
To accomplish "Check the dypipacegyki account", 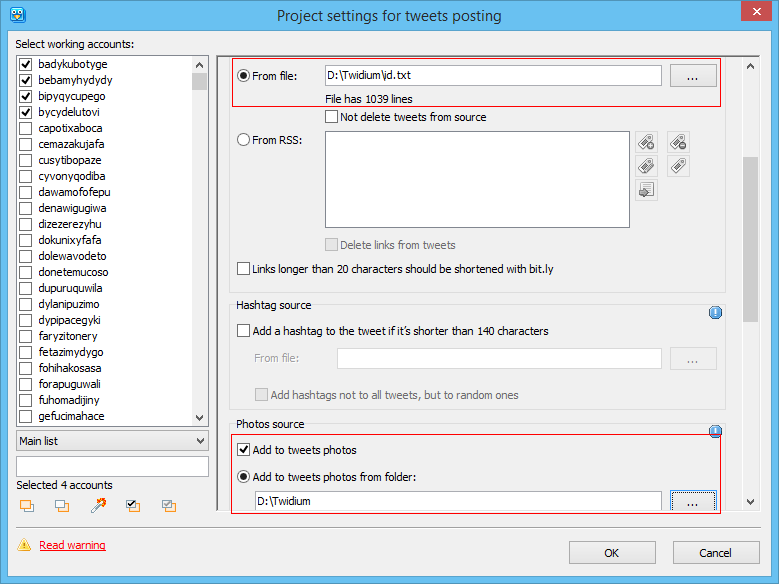I will pos(25,320).
